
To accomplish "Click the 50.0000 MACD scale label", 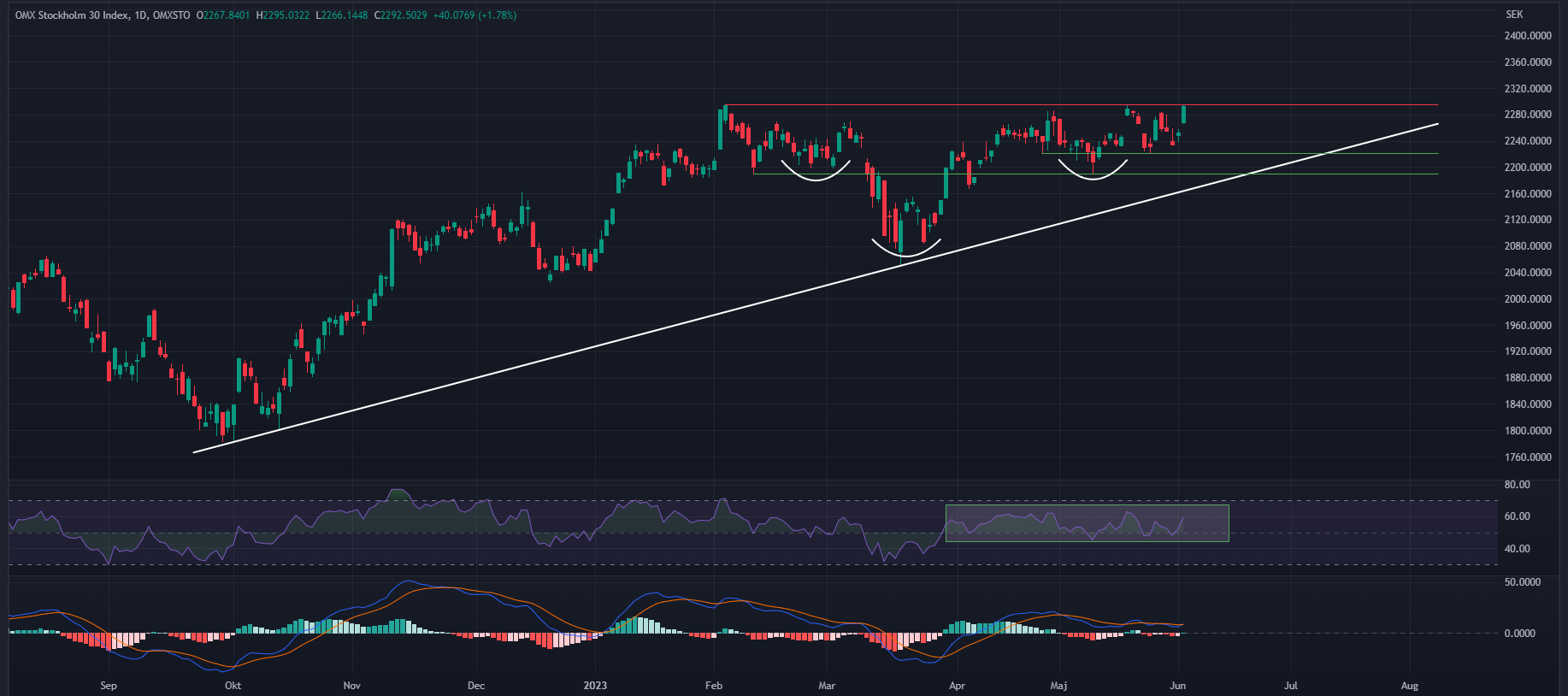I will (1522, 582).
